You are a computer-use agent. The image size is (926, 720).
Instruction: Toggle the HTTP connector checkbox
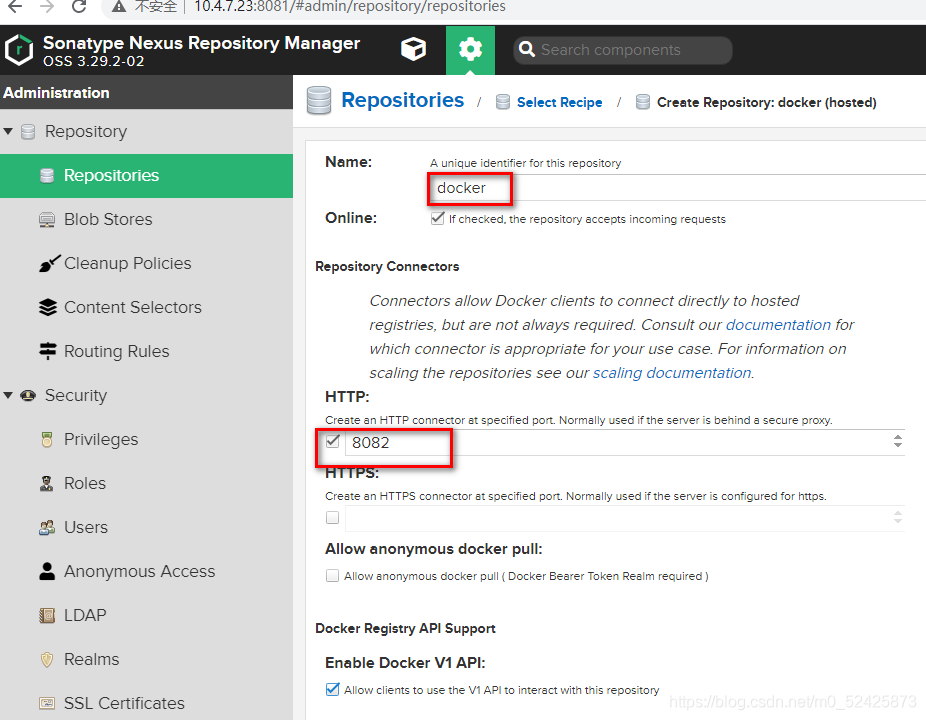(332, 441)
